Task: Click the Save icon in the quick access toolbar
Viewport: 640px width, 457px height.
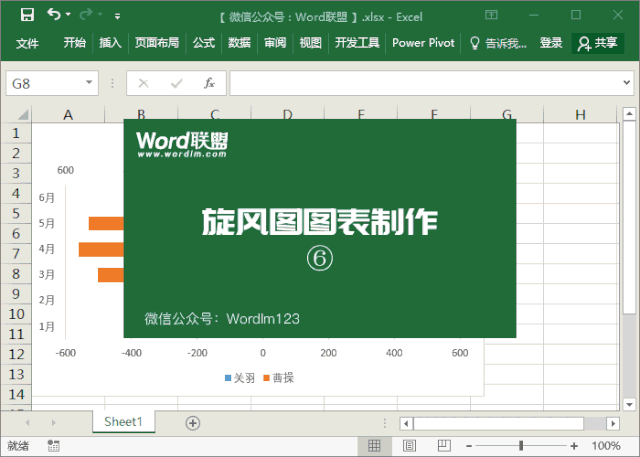Action: point(27,15)
